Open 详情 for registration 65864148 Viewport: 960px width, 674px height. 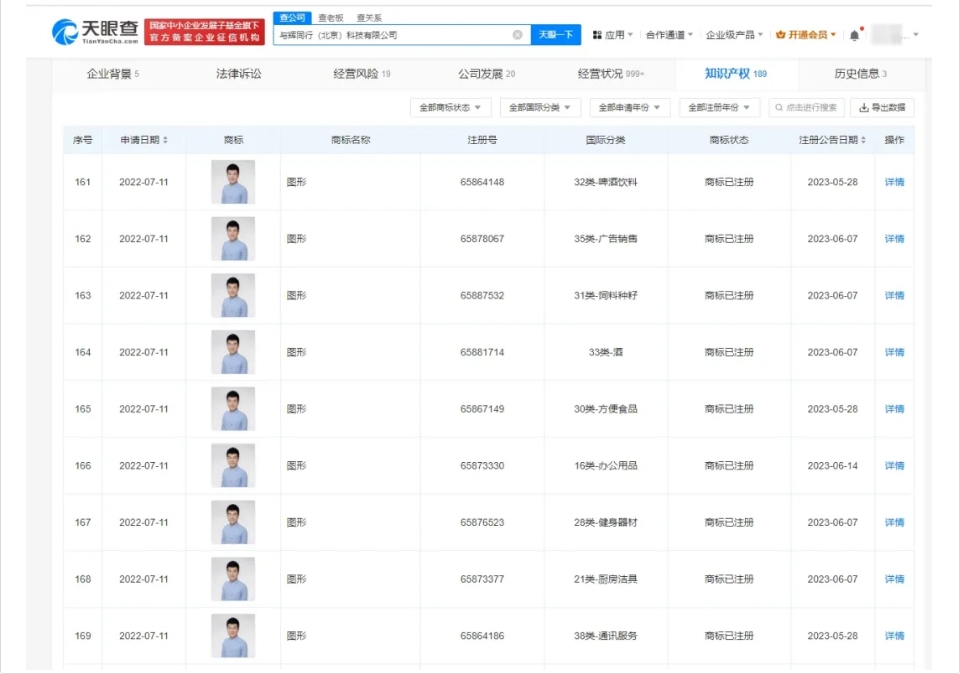pos(894,182)
